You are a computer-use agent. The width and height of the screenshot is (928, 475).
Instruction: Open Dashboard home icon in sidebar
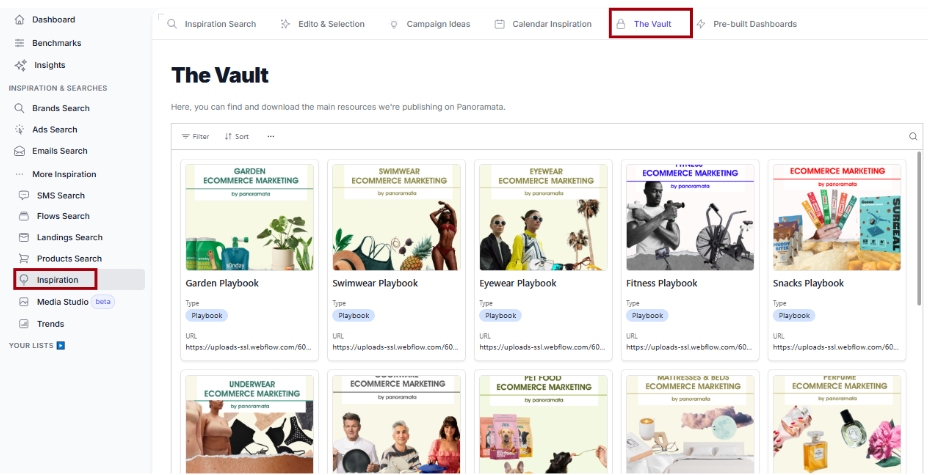[20, 20]
